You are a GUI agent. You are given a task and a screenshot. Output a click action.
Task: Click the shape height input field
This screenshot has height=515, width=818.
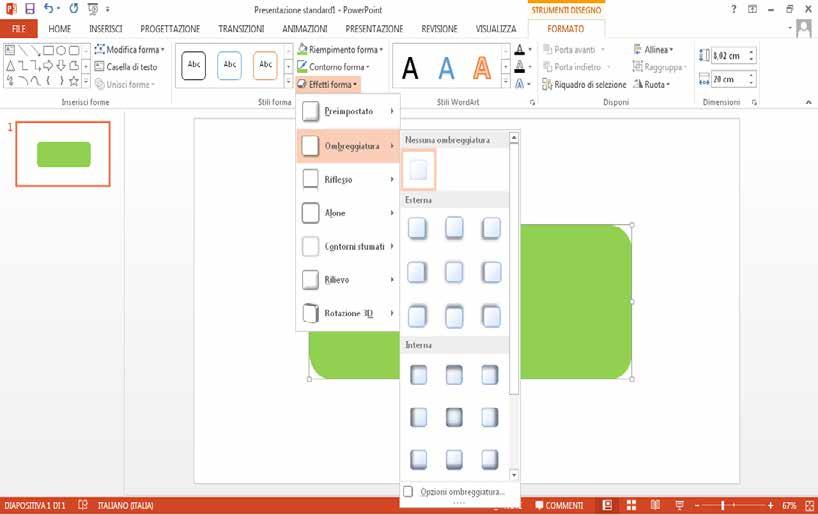[x=730, y=55]
